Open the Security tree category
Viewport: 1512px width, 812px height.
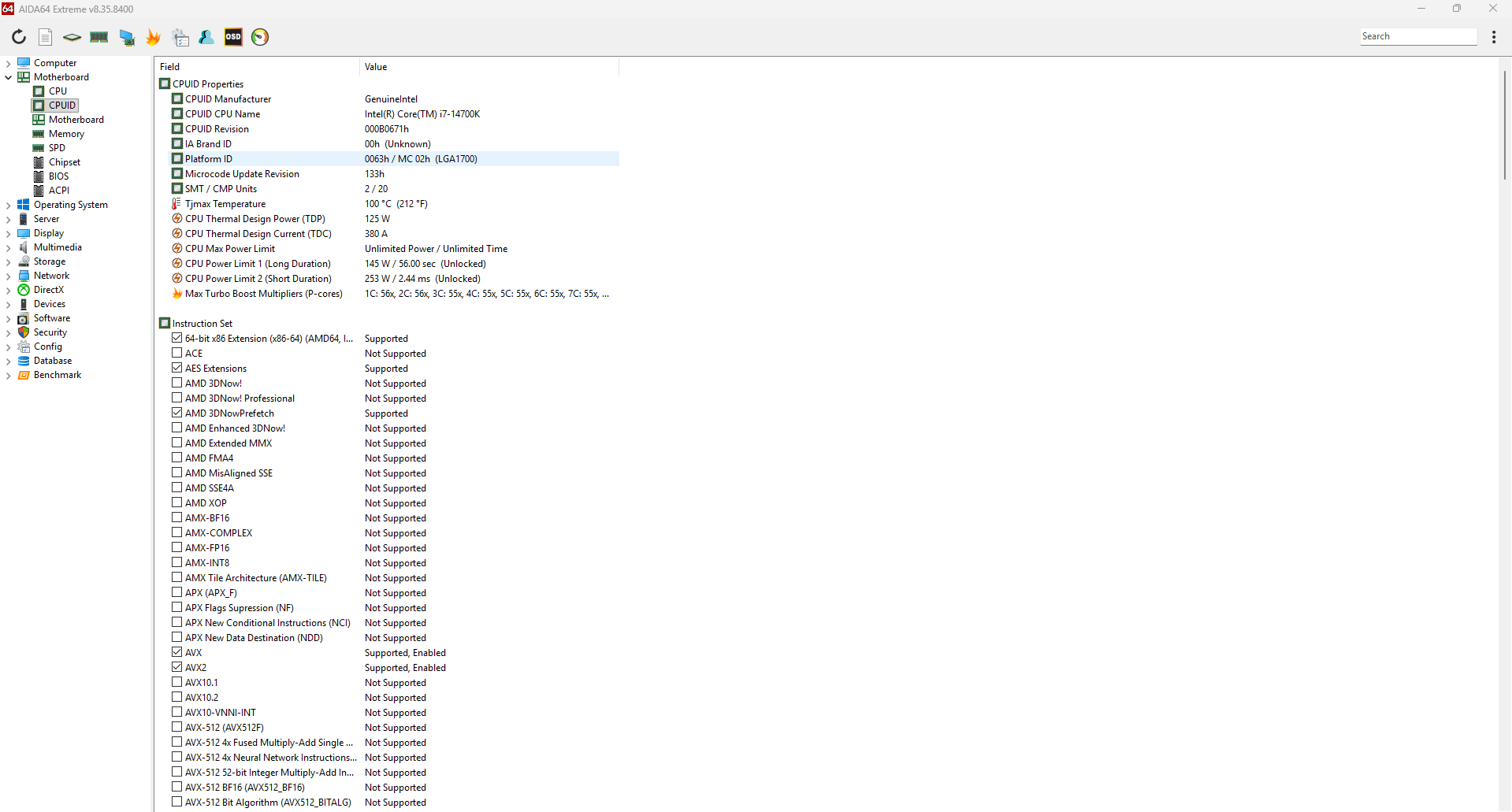(50, 332)
